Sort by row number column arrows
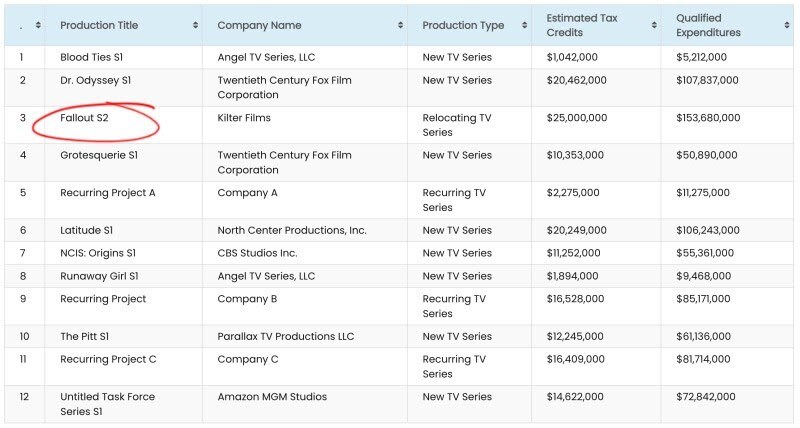This screenshot has width=800, height=428. (x=38, y=25)
